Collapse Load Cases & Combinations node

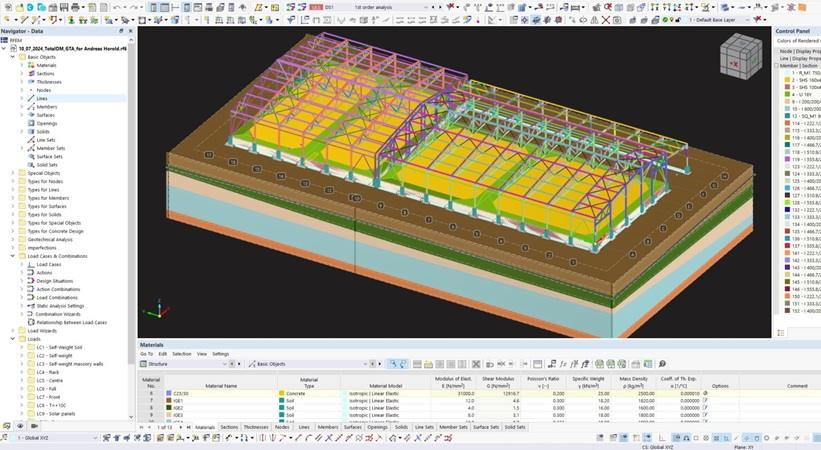pyautogui.click(x=13, y=256)
